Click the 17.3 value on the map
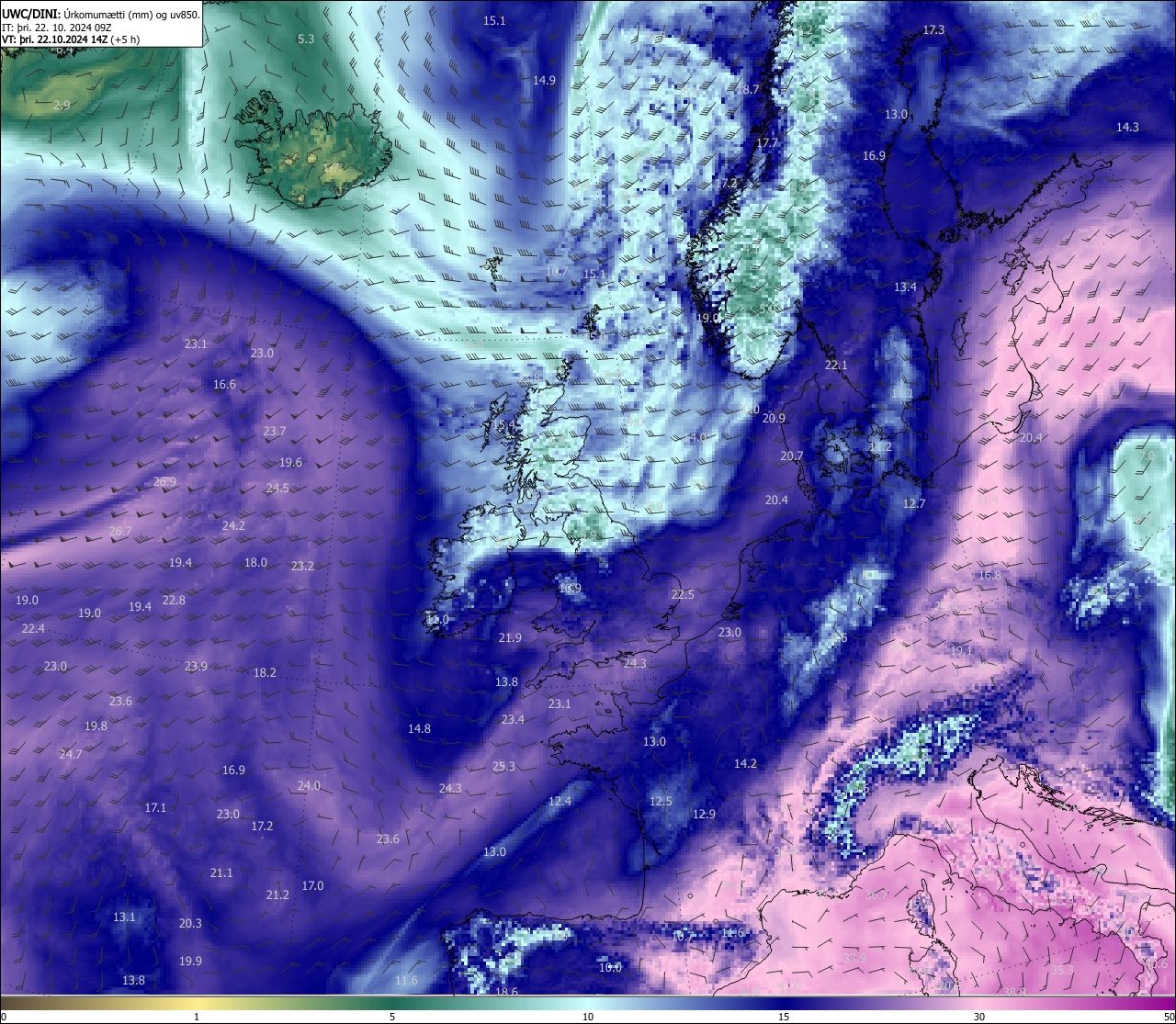Screen dimensions: 1176x1024 (933, 30)
